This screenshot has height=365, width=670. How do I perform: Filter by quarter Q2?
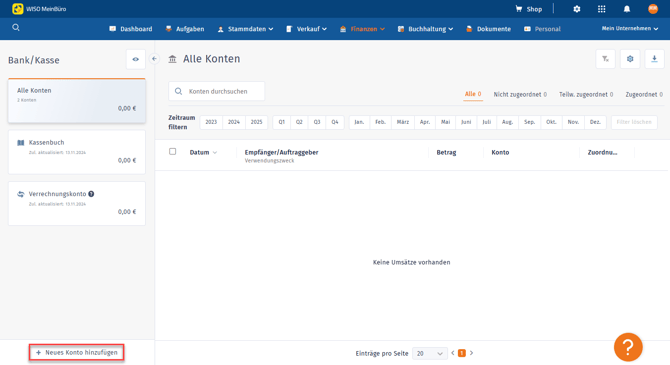point(299,122)
